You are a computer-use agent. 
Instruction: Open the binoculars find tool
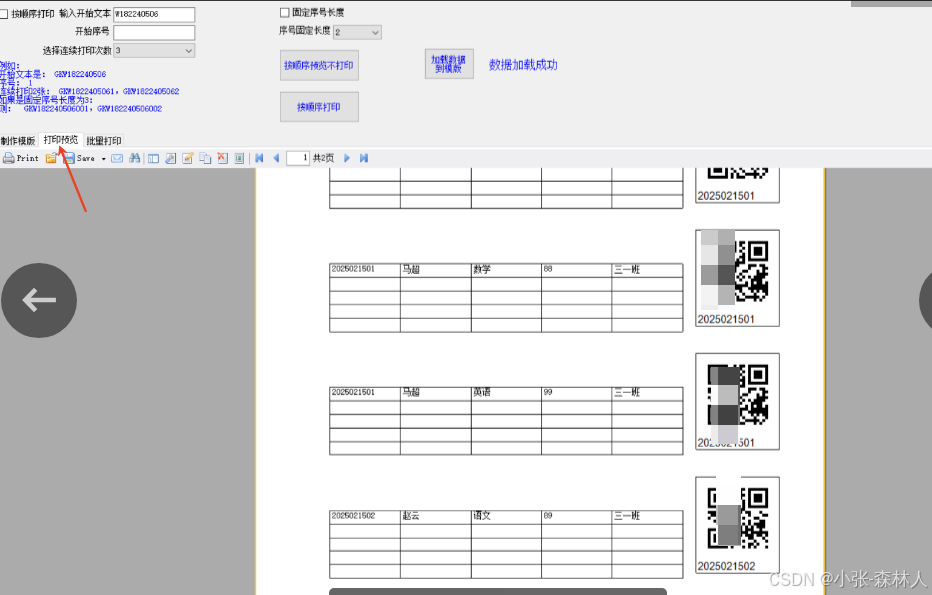pos(135,158)
